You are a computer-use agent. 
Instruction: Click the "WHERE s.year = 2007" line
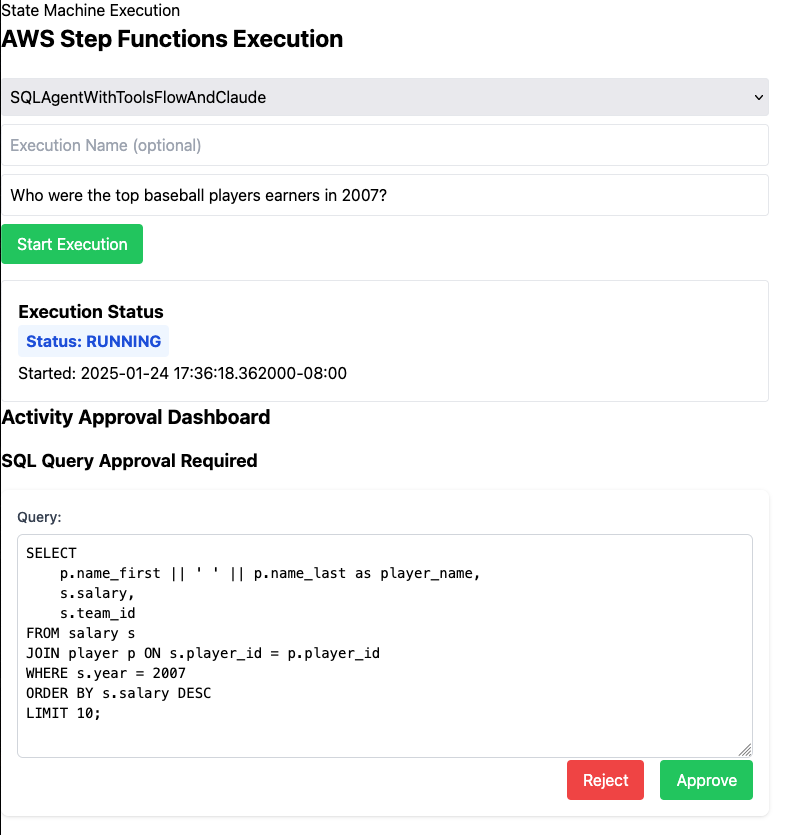(106, 673)
